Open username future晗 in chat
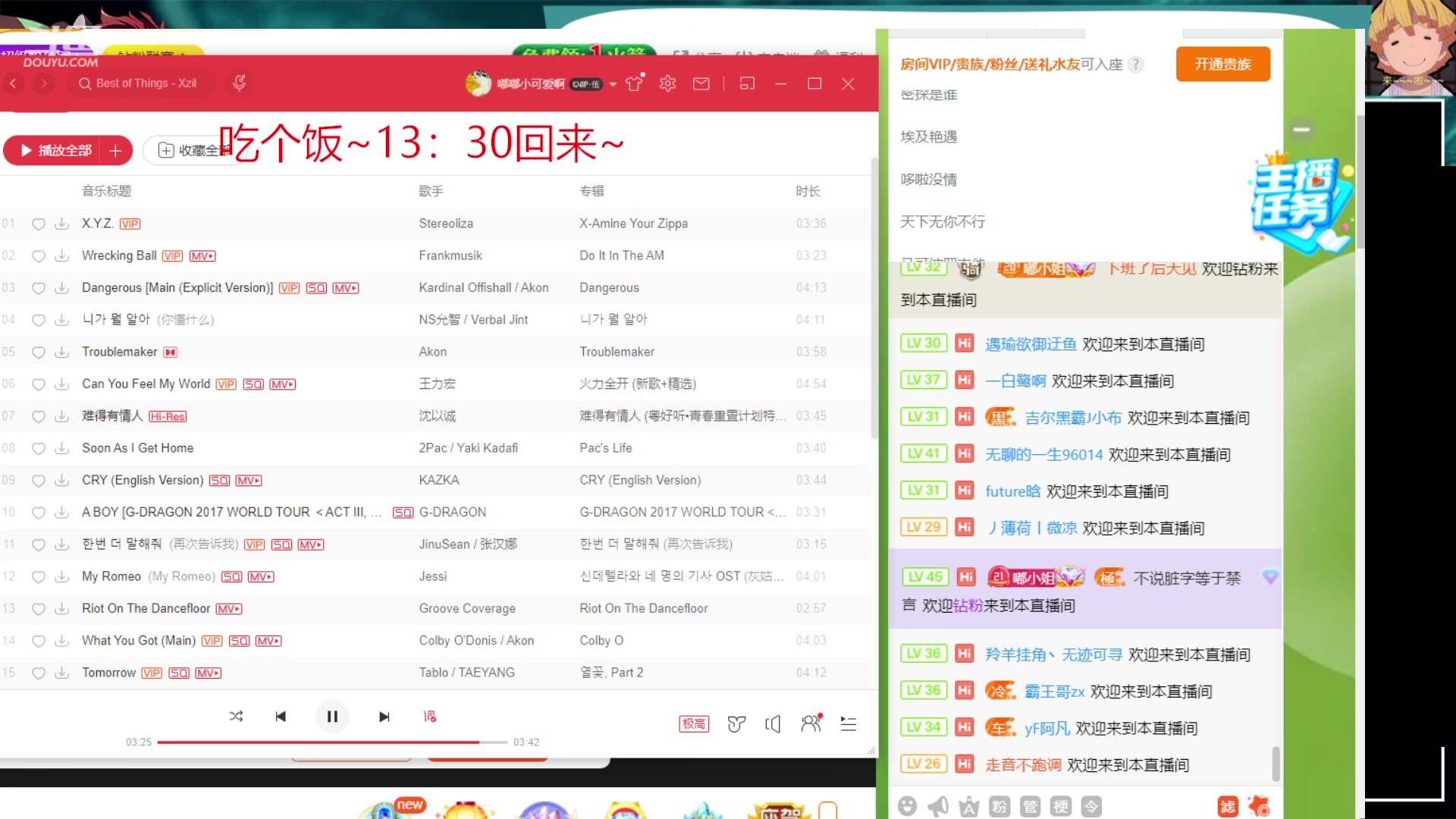This screenshot has height=819, width=1456. (1012, 491)
